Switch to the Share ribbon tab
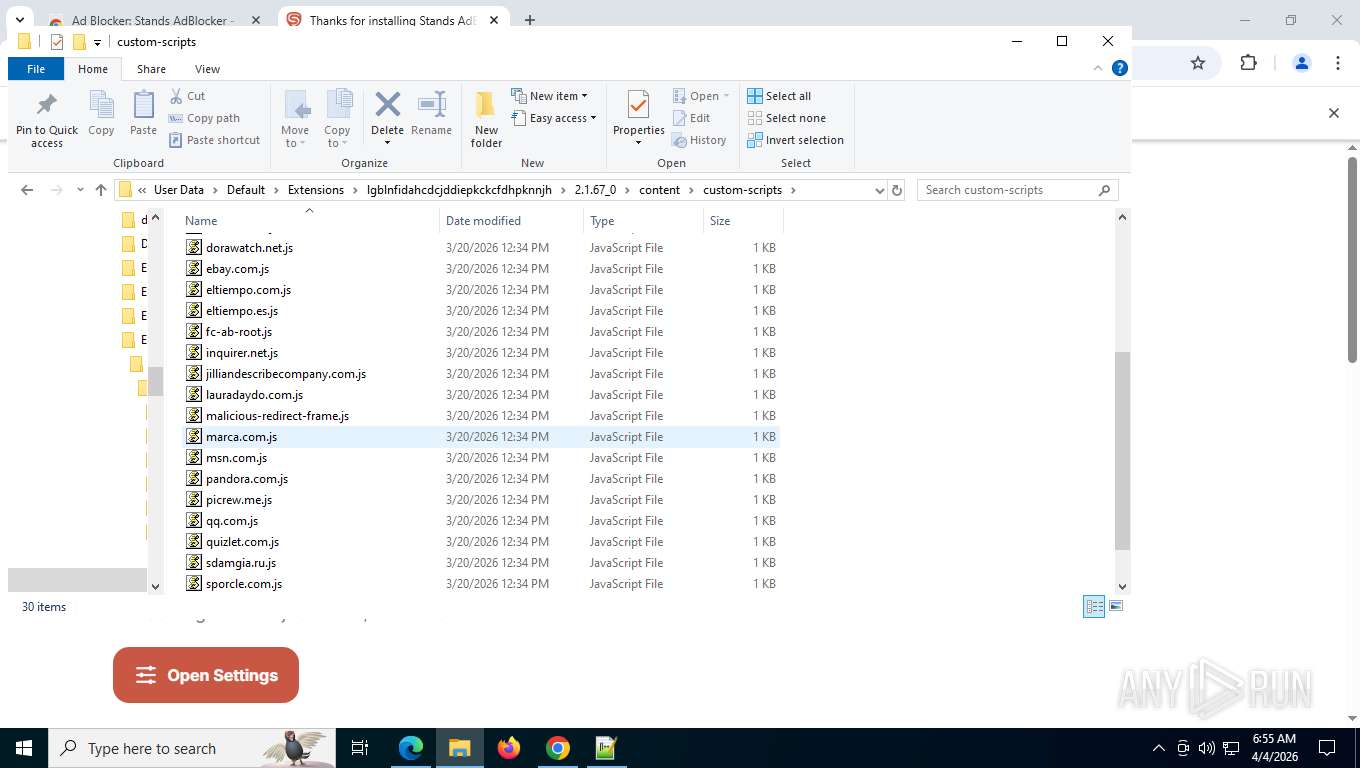1360x768 pixels. click(x=151, y=69)
